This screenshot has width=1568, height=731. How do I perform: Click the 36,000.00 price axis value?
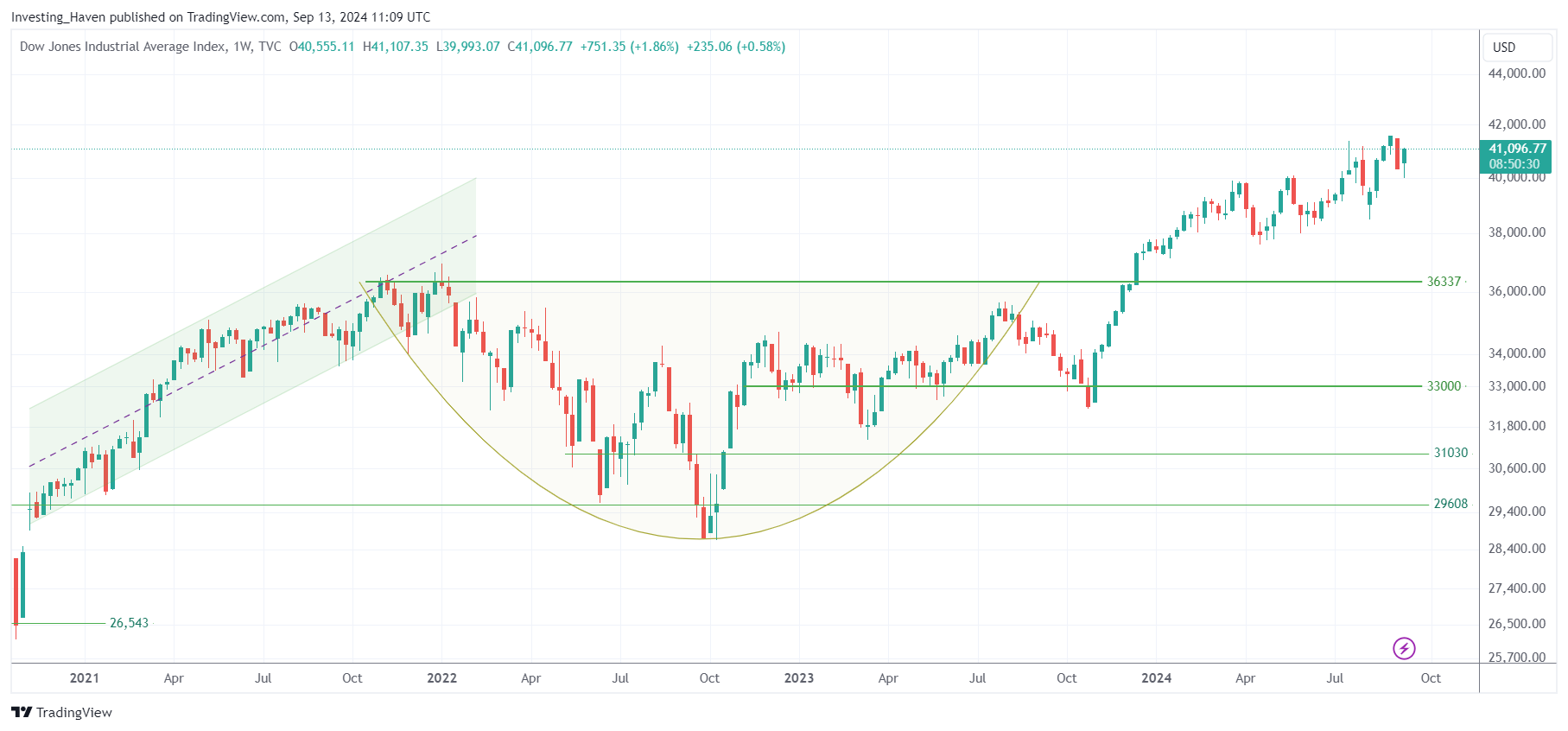[x=1517, y=291]
